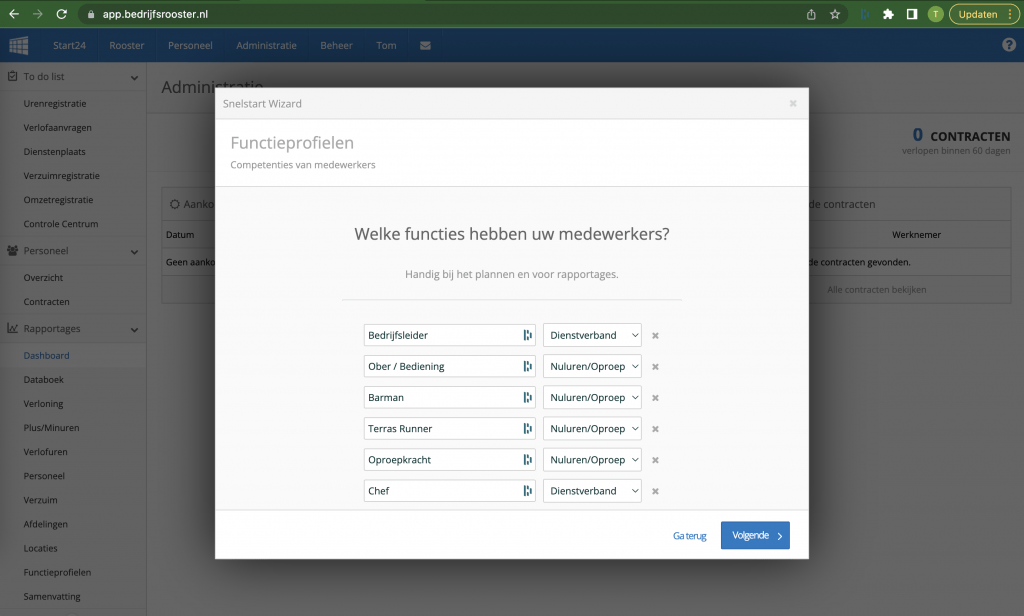Open contract type dropdown for Terras Runner
Image resolution: width=1024 pixels, height=616 pixels.
[x=592, y=429]
